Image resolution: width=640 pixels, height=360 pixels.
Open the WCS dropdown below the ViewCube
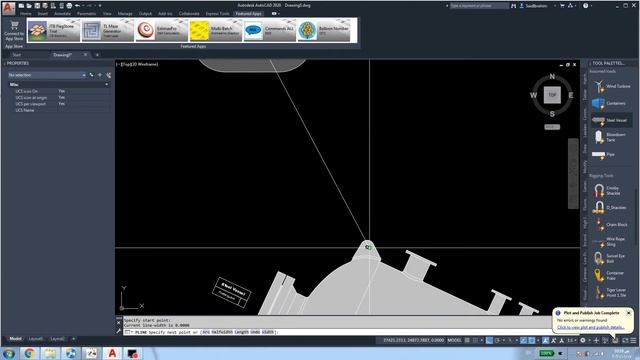pyautogui.click(x=552, y=127)
